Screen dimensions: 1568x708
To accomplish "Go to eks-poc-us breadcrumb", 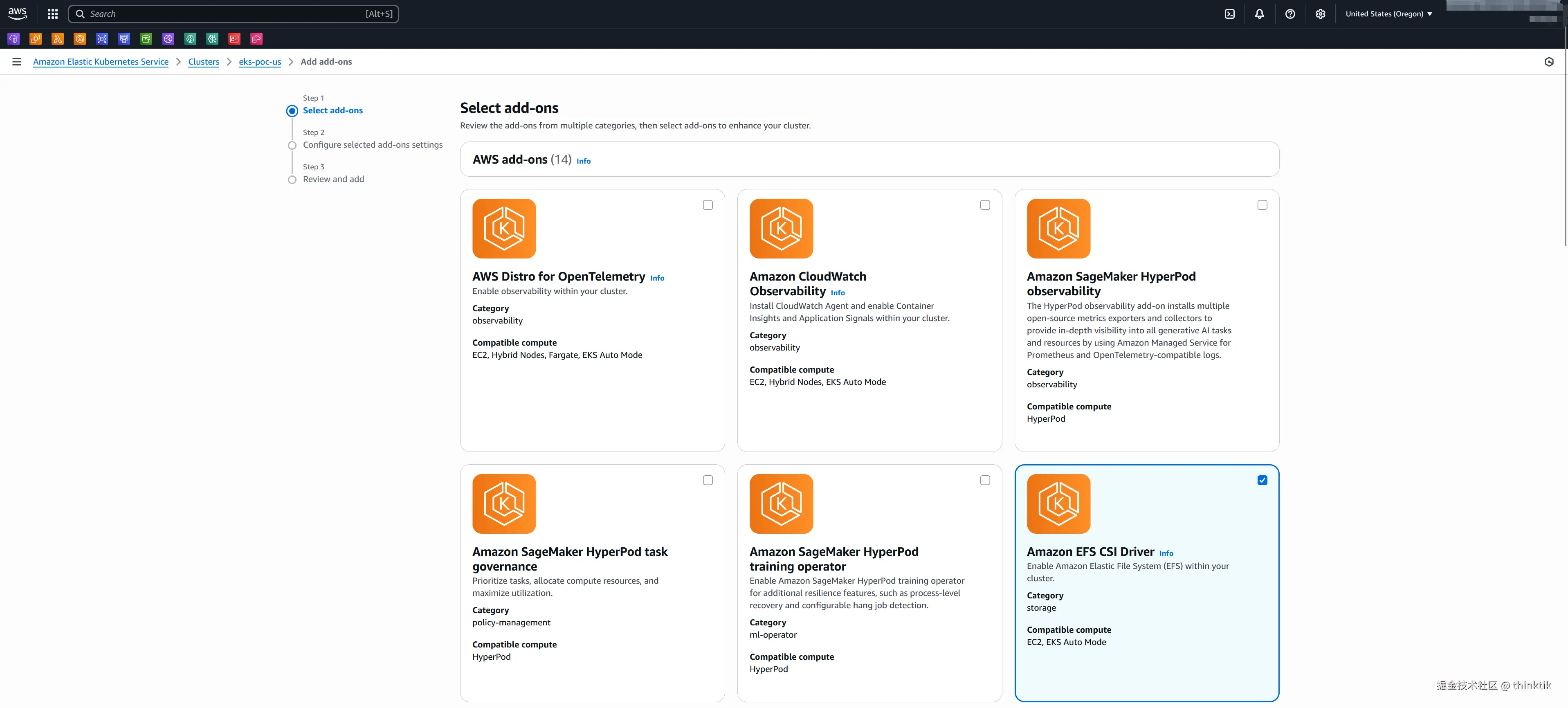I will point(260,61).
